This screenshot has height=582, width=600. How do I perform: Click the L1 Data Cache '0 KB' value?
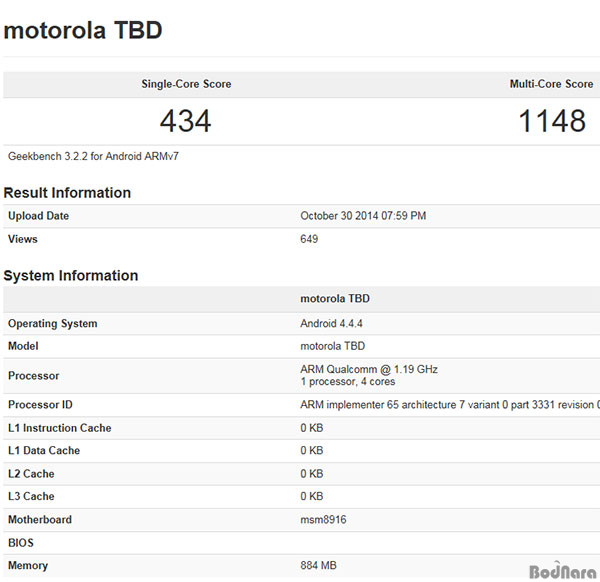pos(312,450)
